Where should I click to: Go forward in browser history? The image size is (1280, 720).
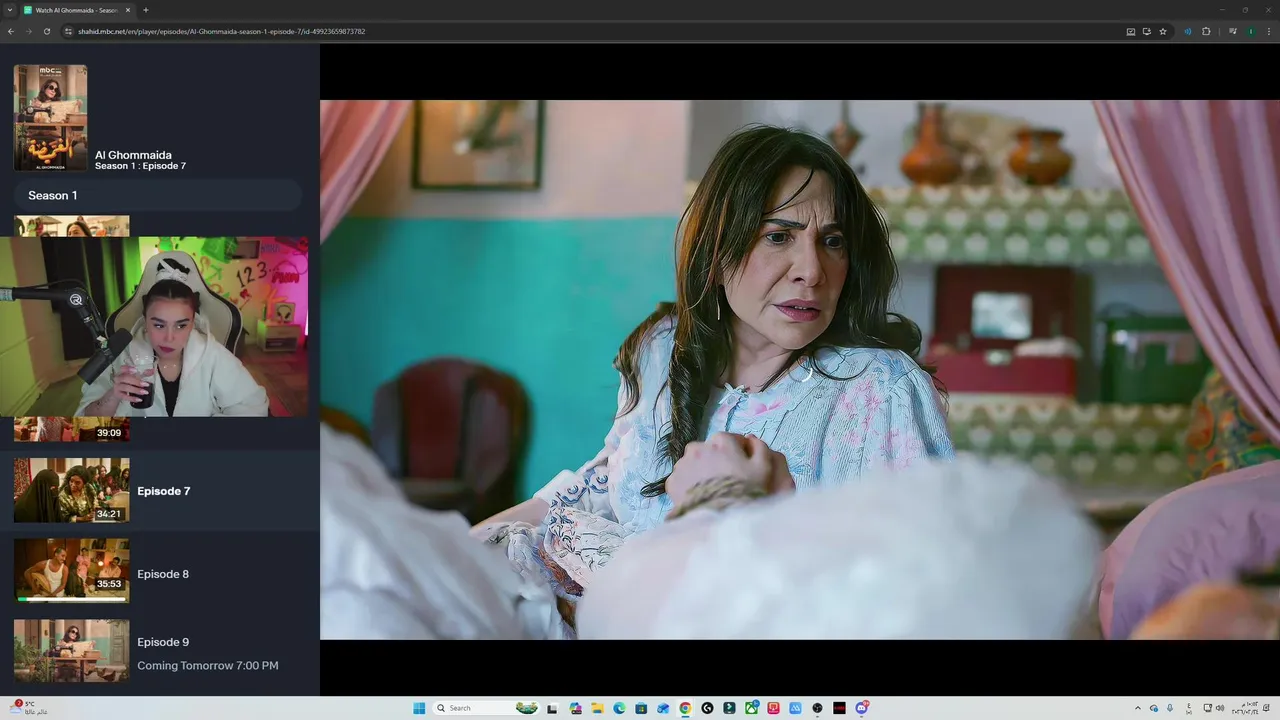[29, 31]
